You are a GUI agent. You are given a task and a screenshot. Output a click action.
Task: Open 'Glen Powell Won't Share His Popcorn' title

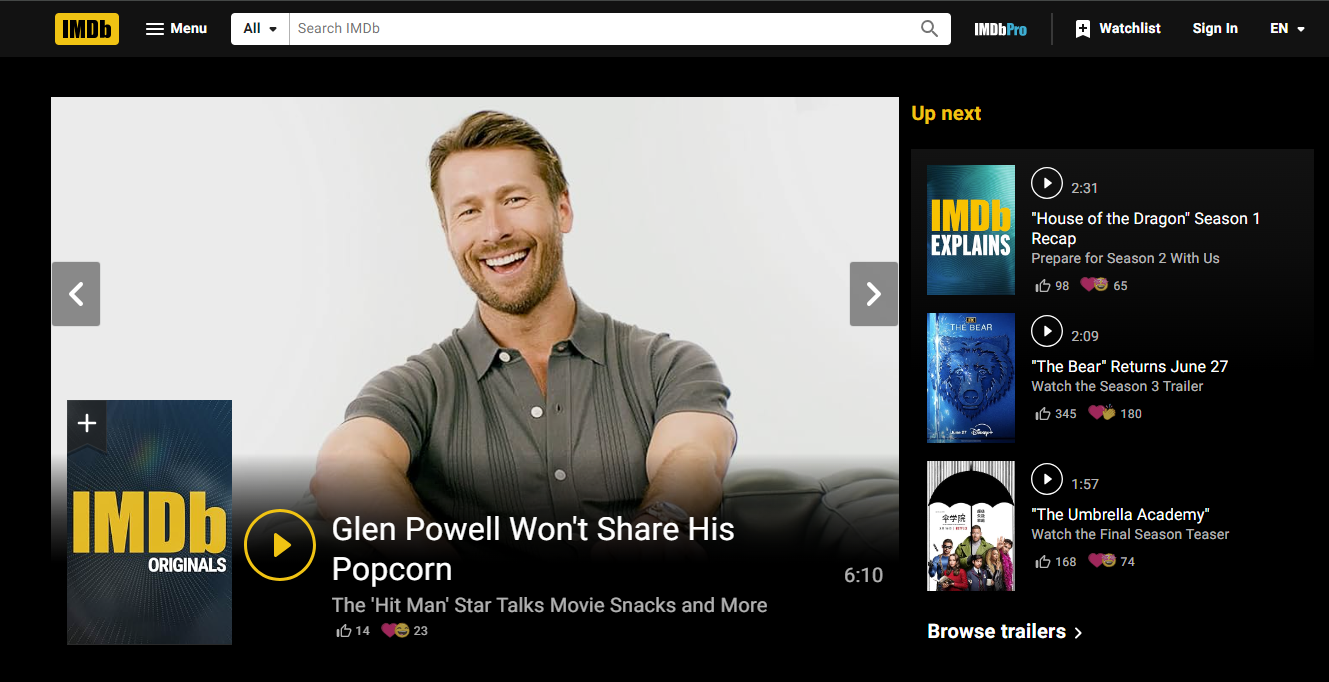(x=533, y=549)
